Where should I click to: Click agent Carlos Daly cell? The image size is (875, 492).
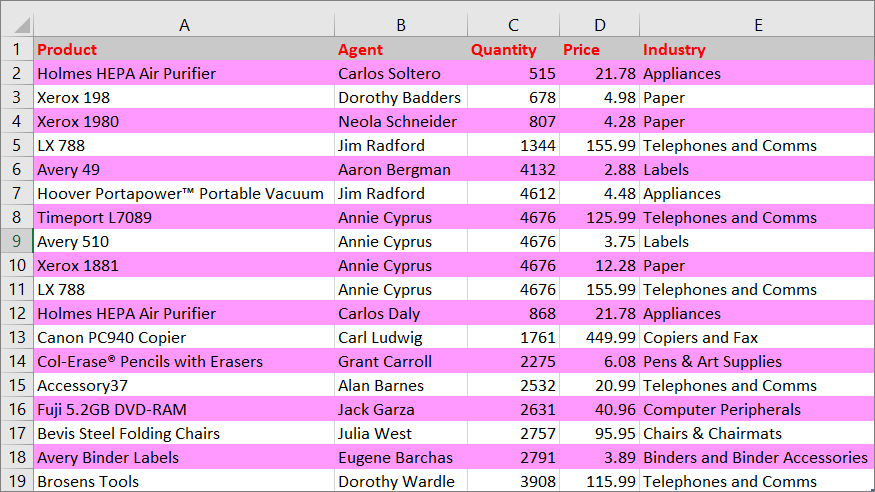(x=401, y=313)
